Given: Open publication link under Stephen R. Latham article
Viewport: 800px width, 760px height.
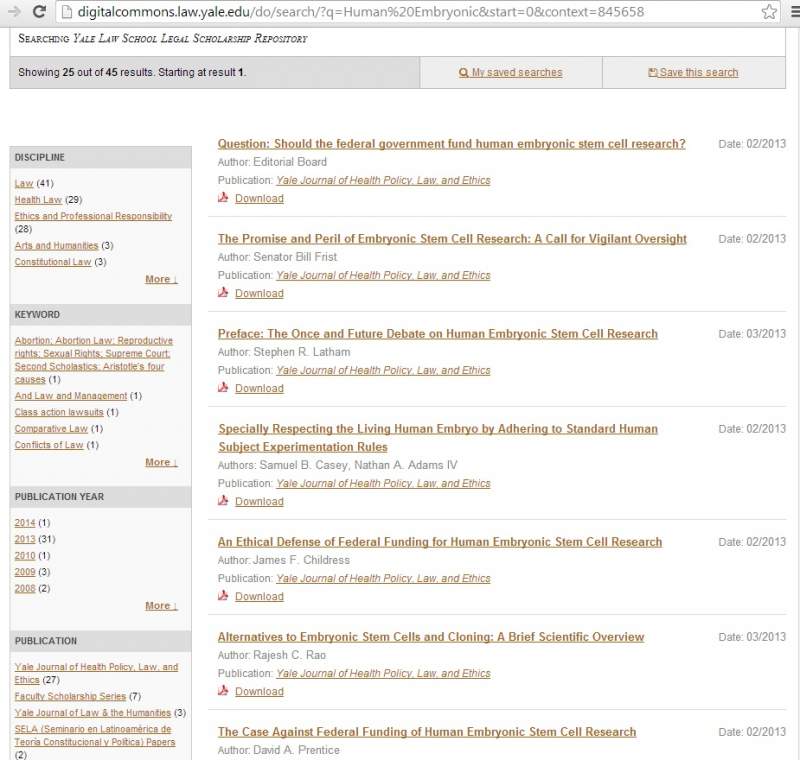Looking at the screenshot, I should (383, 370).
